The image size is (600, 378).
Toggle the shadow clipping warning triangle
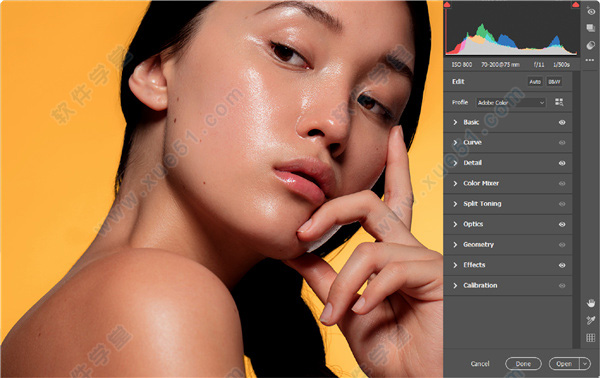click(447, 5)
